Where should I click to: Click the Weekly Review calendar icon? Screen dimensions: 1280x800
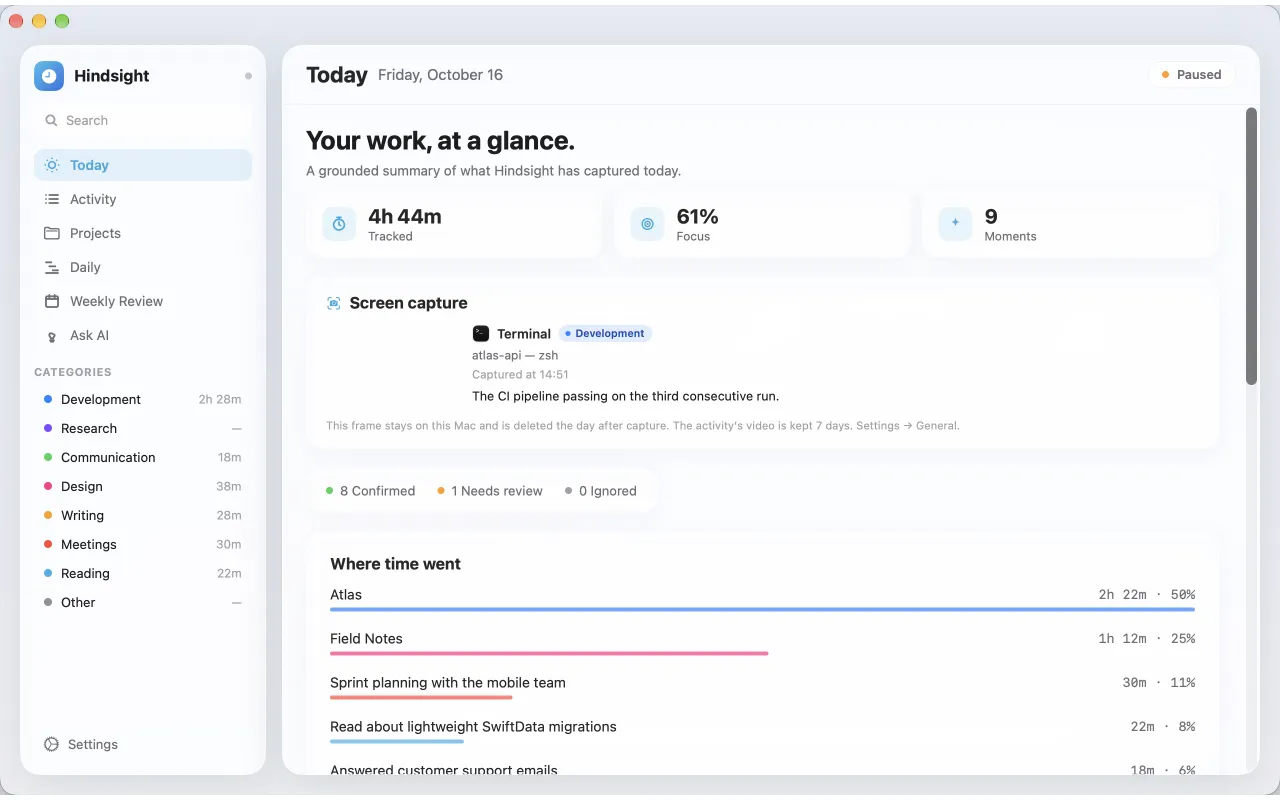(x=52, y=301)
